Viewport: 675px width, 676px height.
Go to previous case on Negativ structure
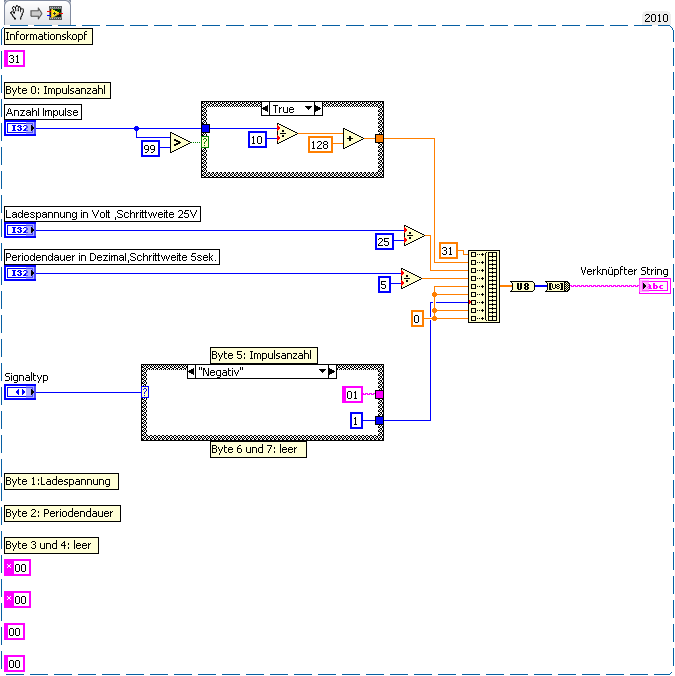(191, 372)
